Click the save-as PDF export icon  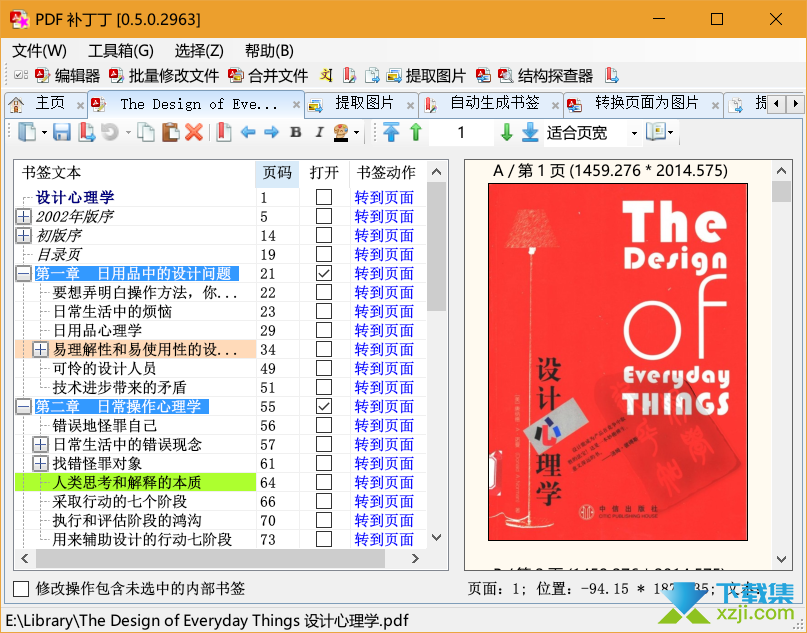[86, 133]
